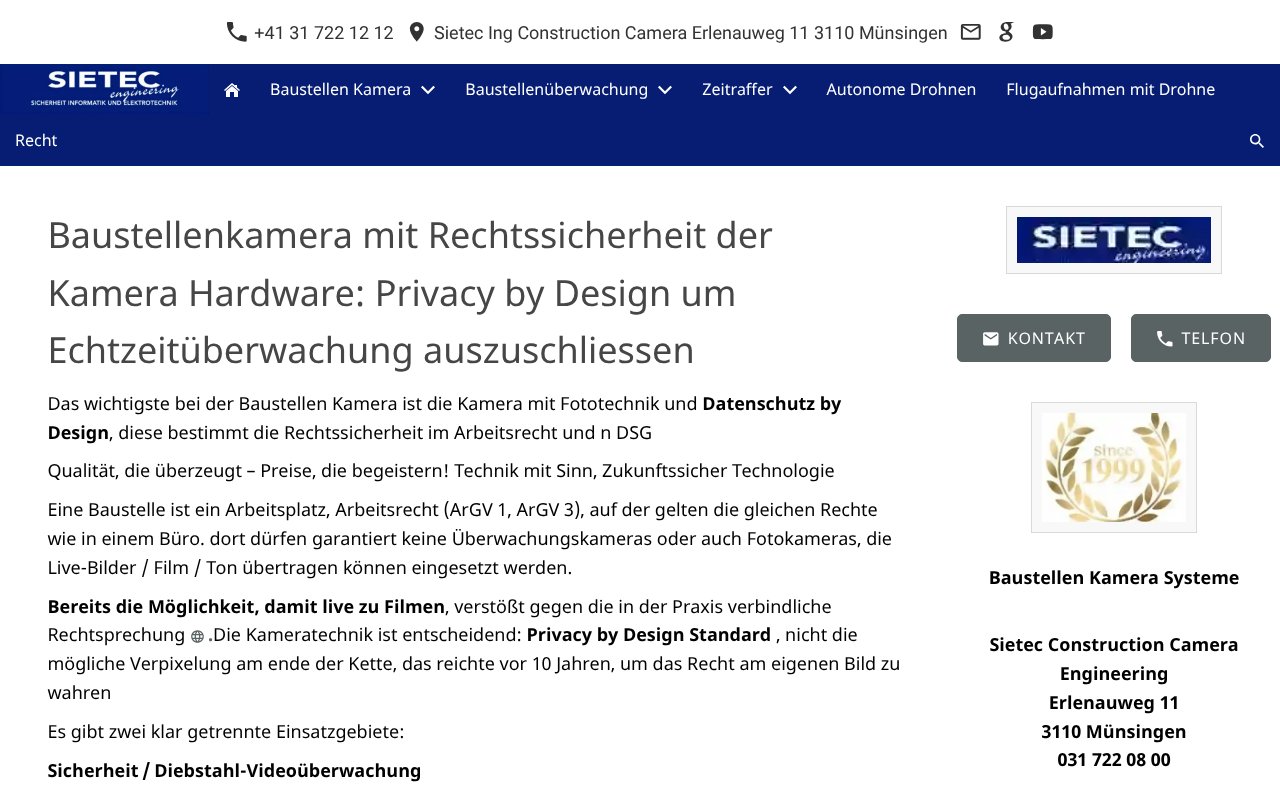Click the Google icon in the top bar
The height and width of the screenshot is (800, 1280).
(1005, 31)
